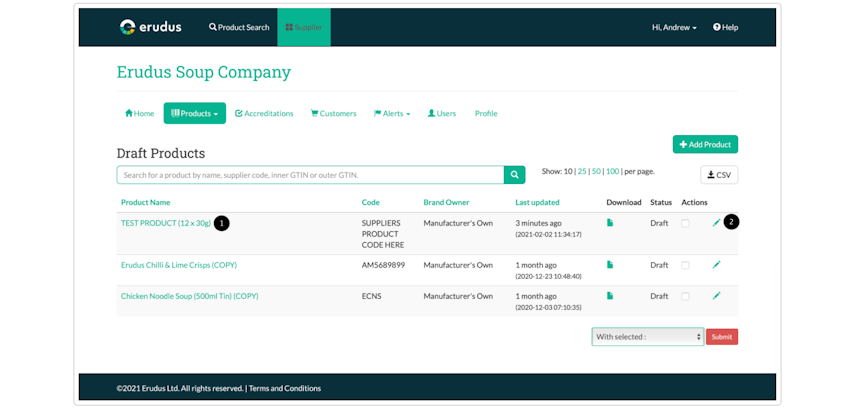The image size is (858, 412).
Task: Open Chicken Noodle Soup (500ml Tin) (COPY)
Action: tap(189, 296)
